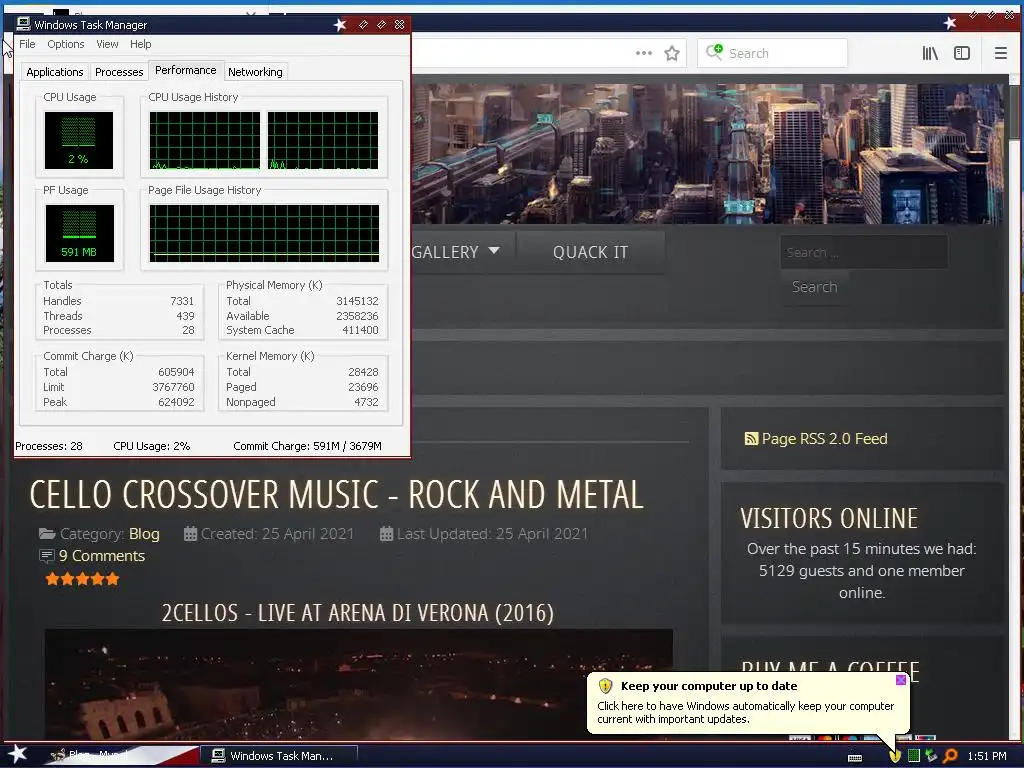Screen dimensions: 1024x768
Task: Click the folder icon beside Category
Action: tap(47, 534)
